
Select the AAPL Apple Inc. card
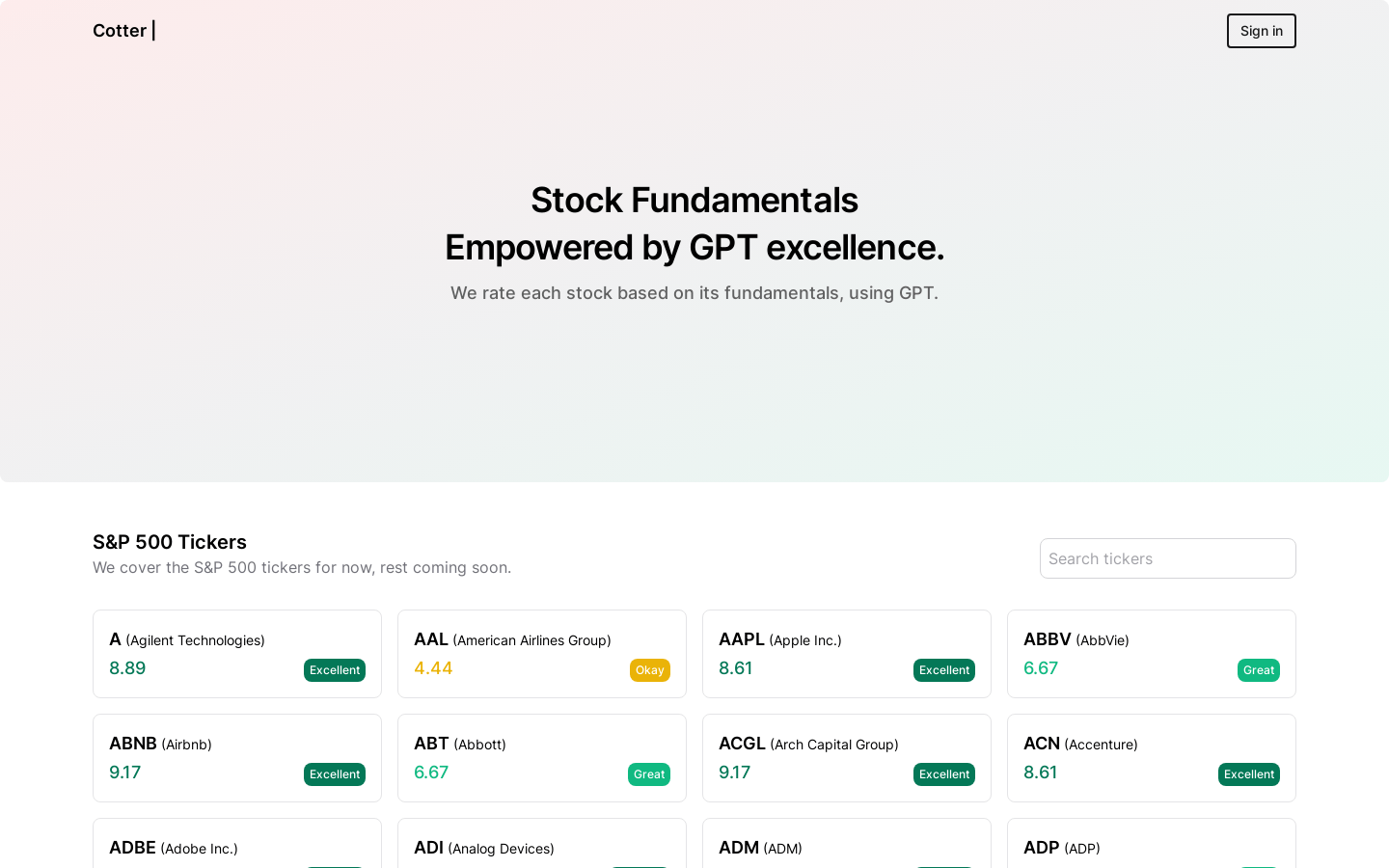coord(846,653)
